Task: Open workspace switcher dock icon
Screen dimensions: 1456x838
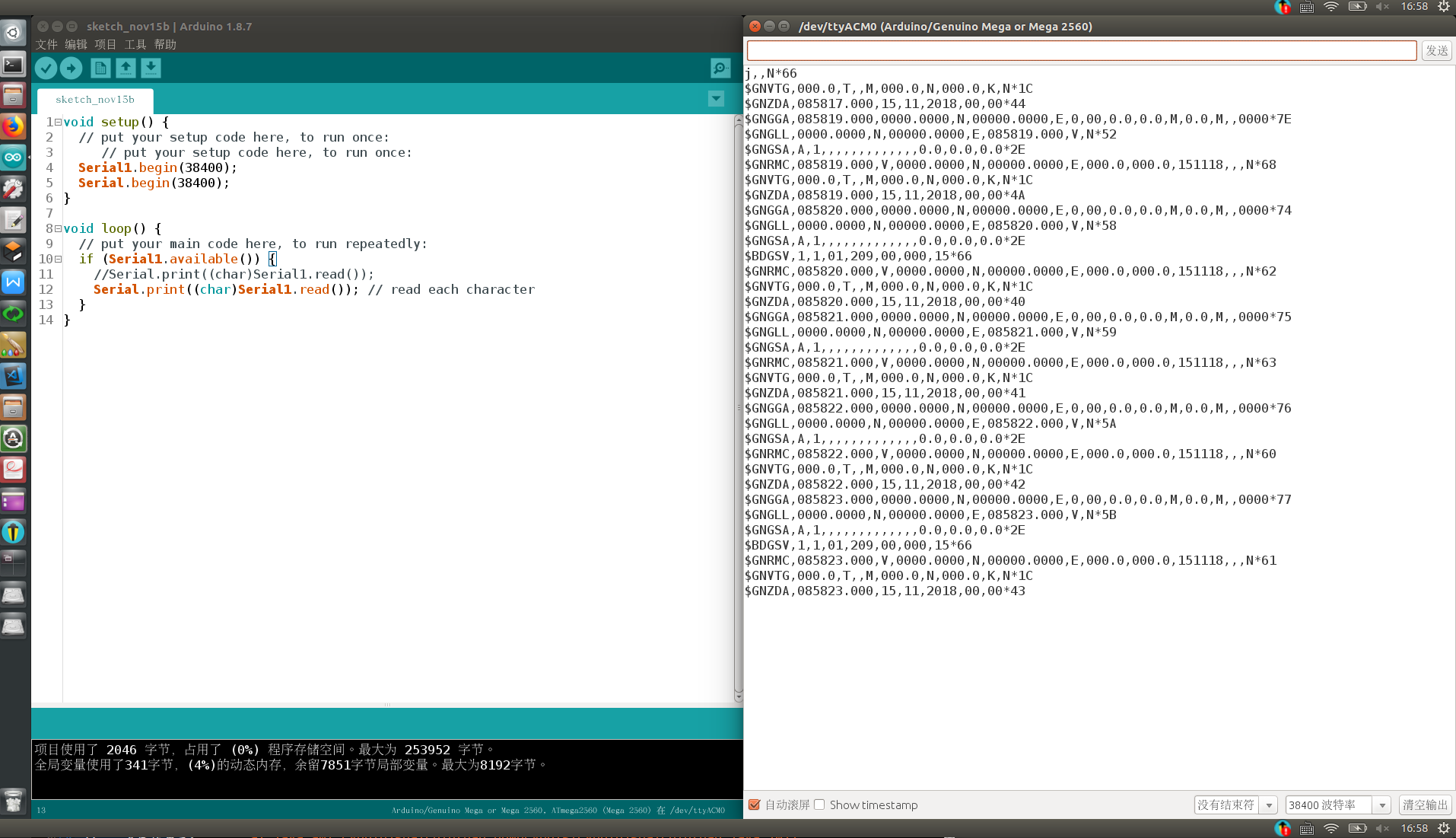Action: [14, 563]
